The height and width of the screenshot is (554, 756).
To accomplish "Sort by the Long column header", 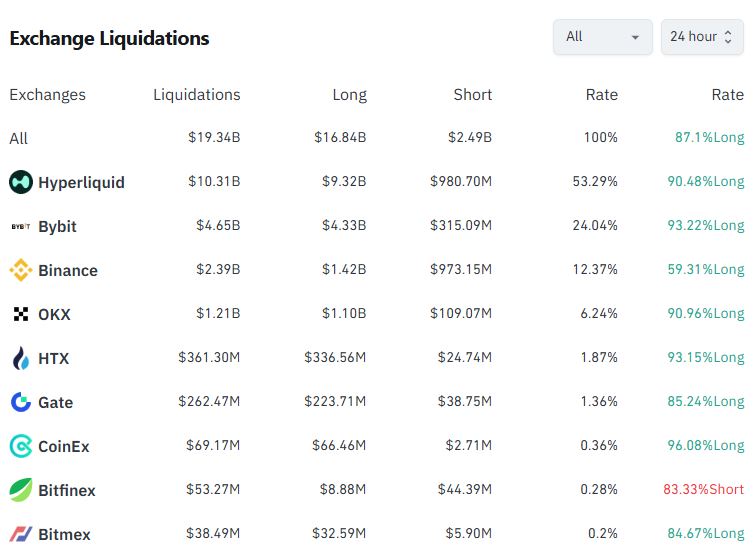I will coord(349,95).
